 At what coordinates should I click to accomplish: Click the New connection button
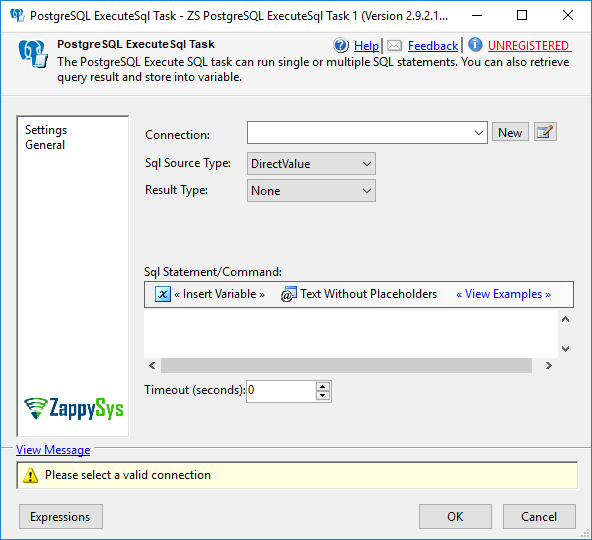pyautogui.click(x=510, y=133)
